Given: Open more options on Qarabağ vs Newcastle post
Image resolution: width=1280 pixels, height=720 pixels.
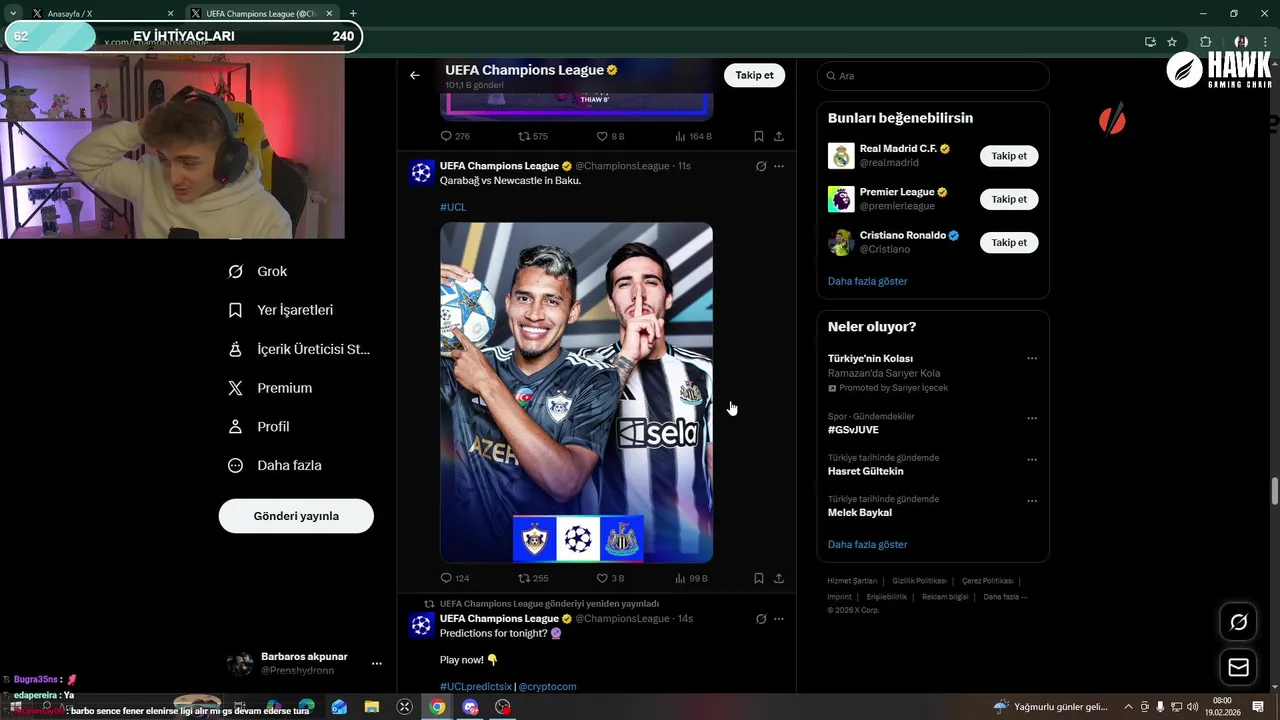Looking at the screenshot, I should pos(779,166).
